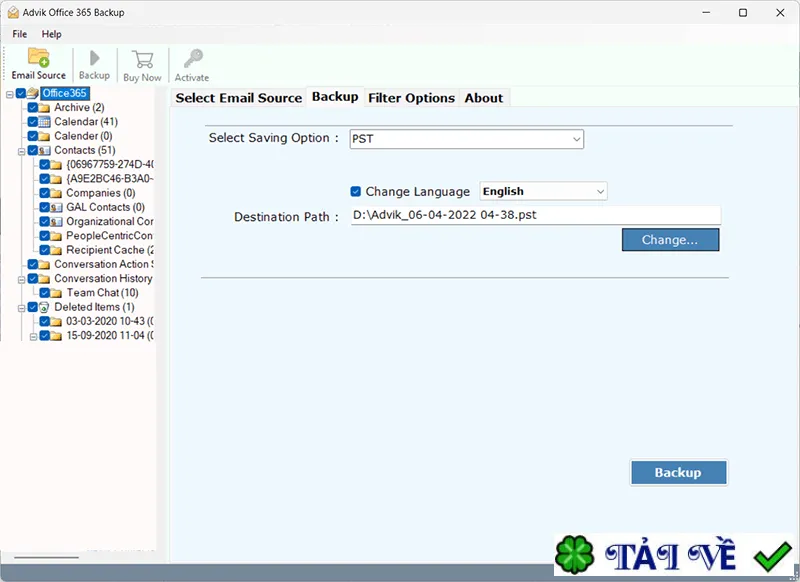The width and height of the screenshot is (800, 582).
Task: Toggle the Change Language checkbox
Action: point(356,192)
